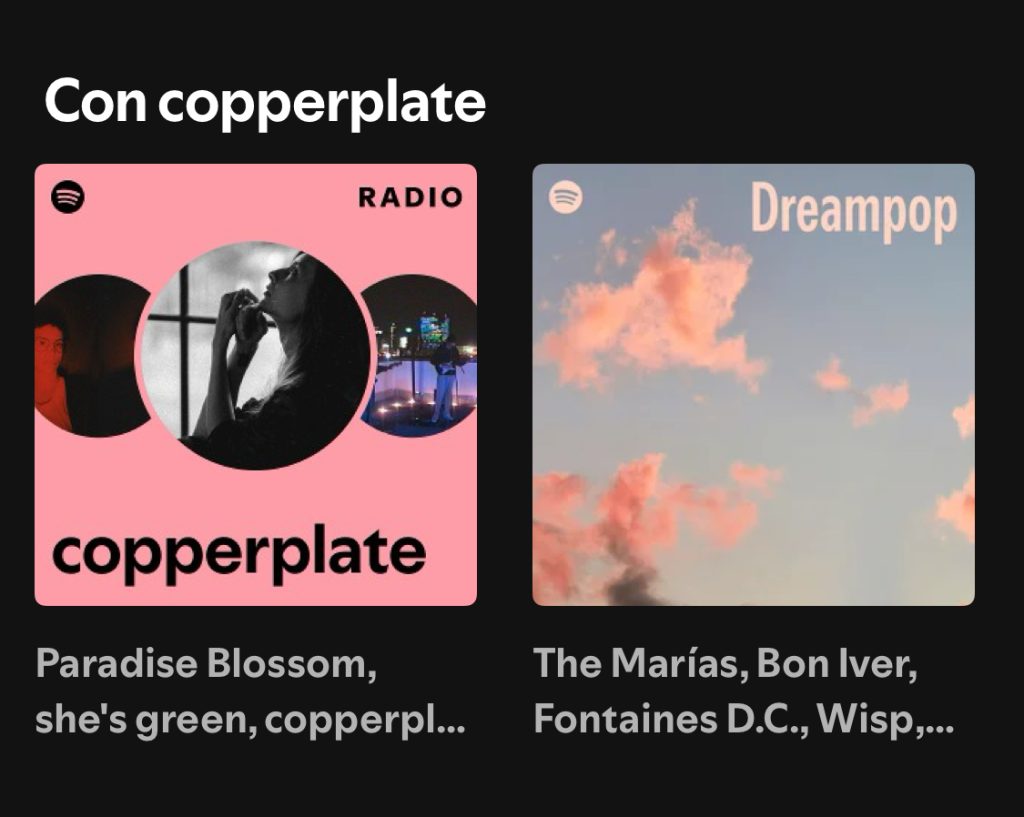
Task: Click the left red-toned artist circle
Action: pos(91,355)
